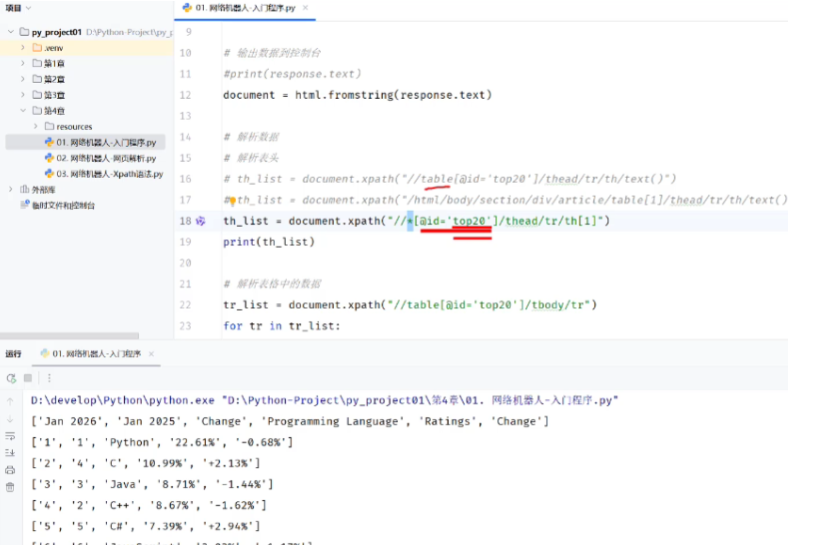Click the print console output icon

coord(10,470)
